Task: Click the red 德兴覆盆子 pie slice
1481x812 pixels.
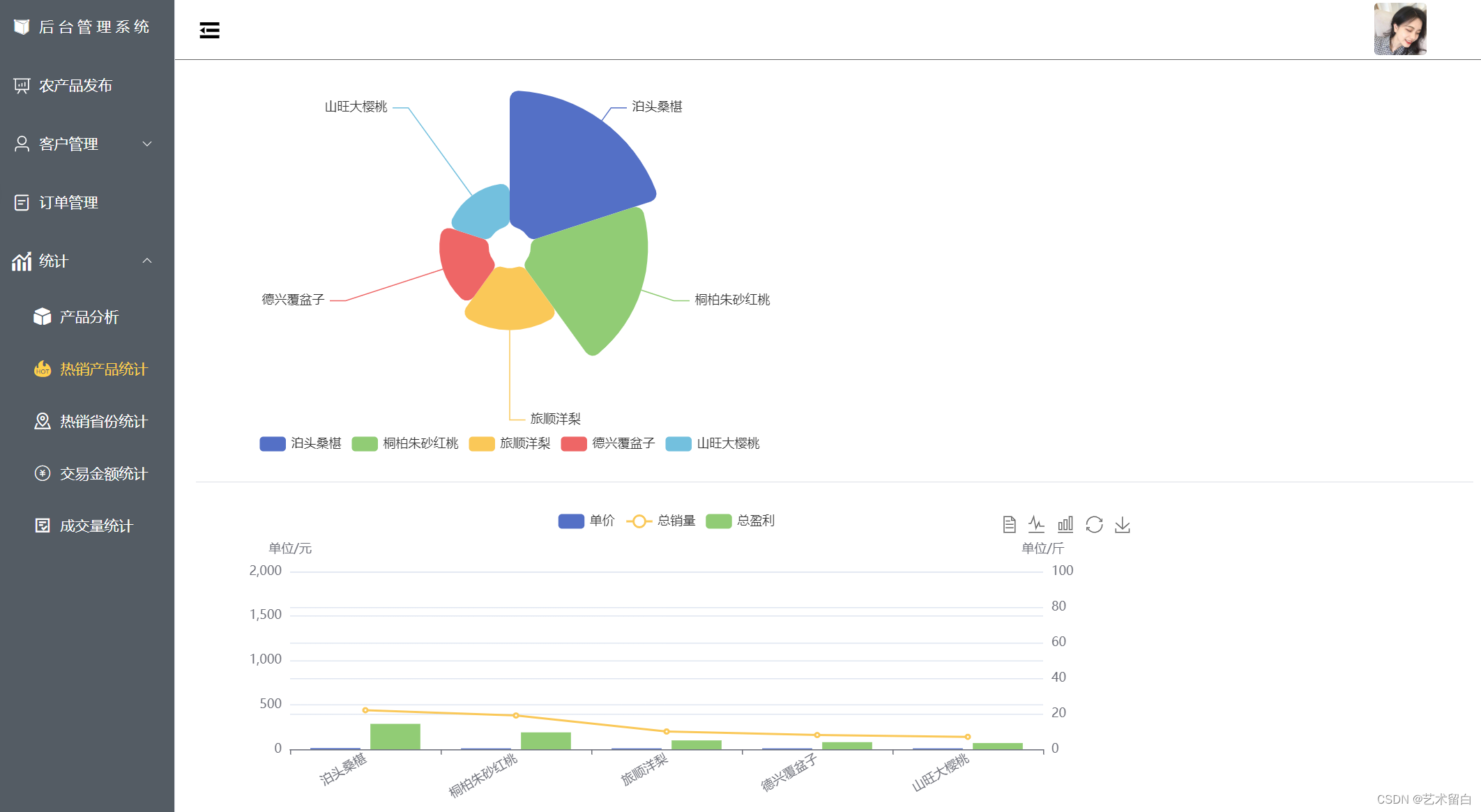Action: tap(464, 263)
